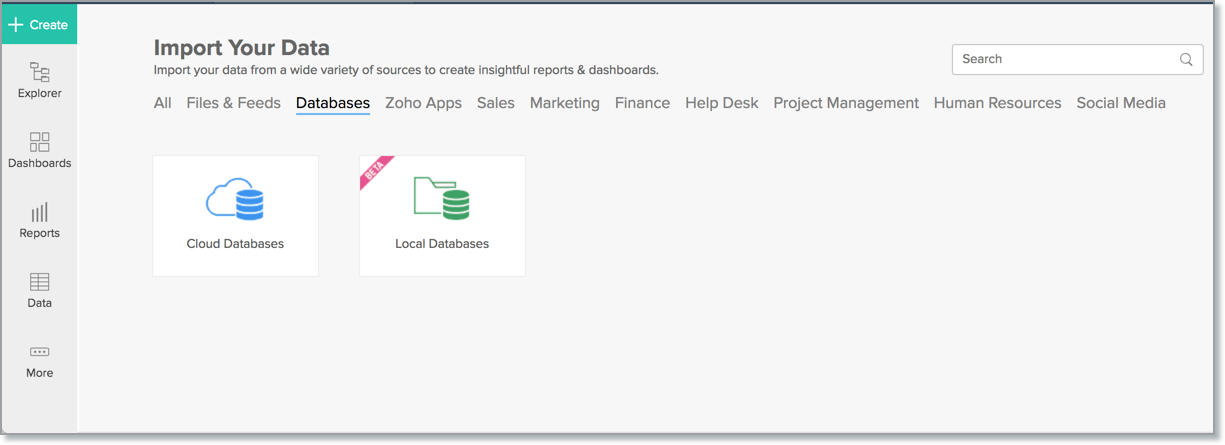Image resolution: width=1225 pixels, height=445 pixels.
Task: Open the Zoho Apps tab
Action: coord(423,103)
